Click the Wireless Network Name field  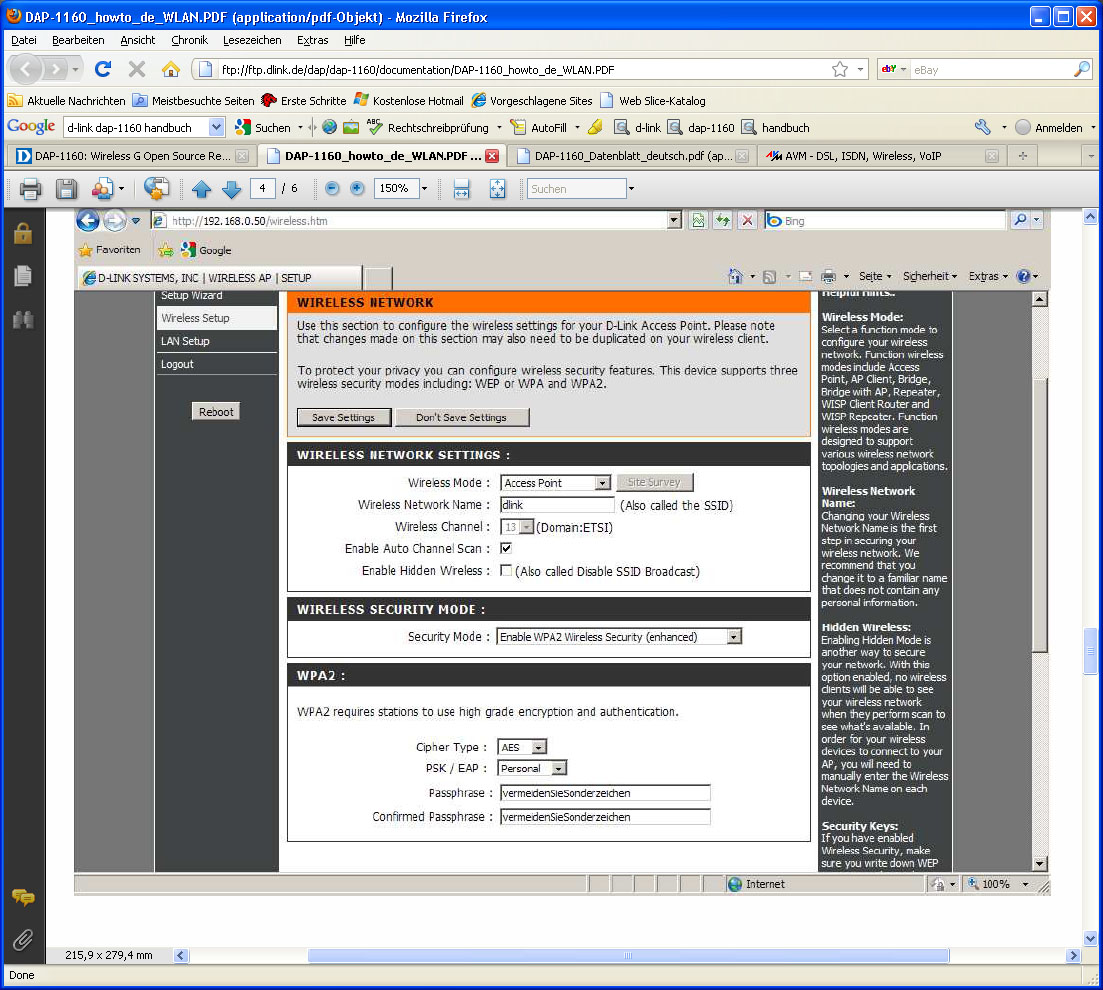point(557,504)
